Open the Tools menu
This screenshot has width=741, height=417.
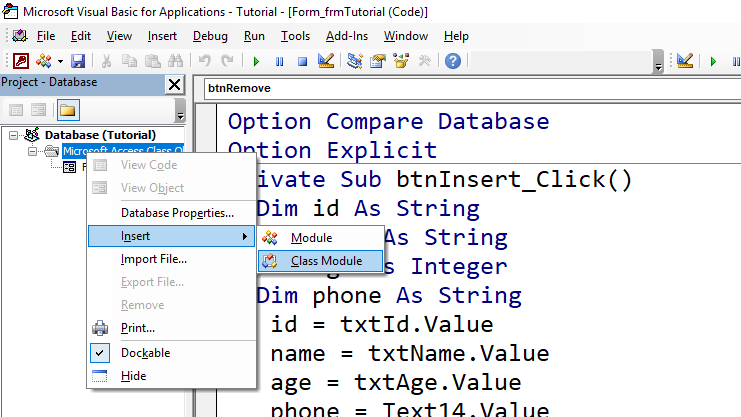pyautogui.click(x=295, y=36)
